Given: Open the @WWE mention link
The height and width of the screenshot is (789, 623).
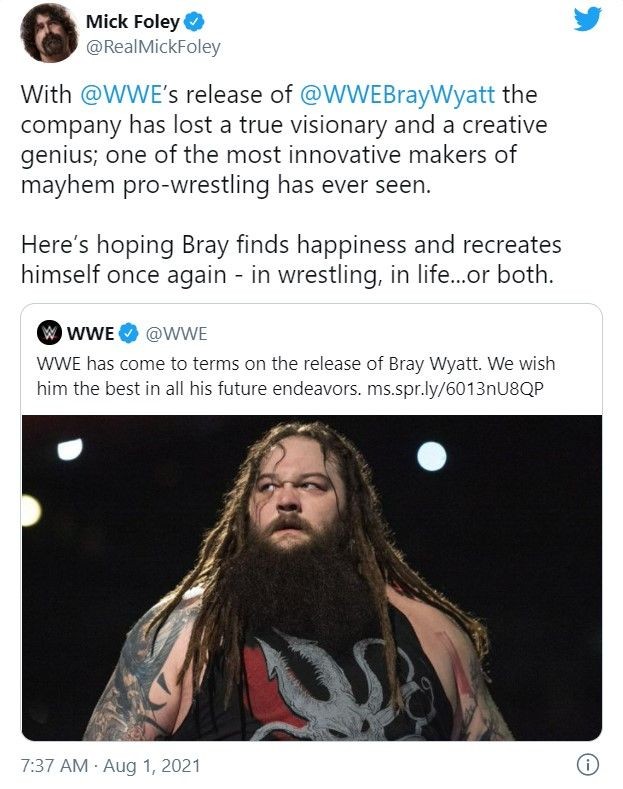Looking at the screenshot, I should coord(121,95).
